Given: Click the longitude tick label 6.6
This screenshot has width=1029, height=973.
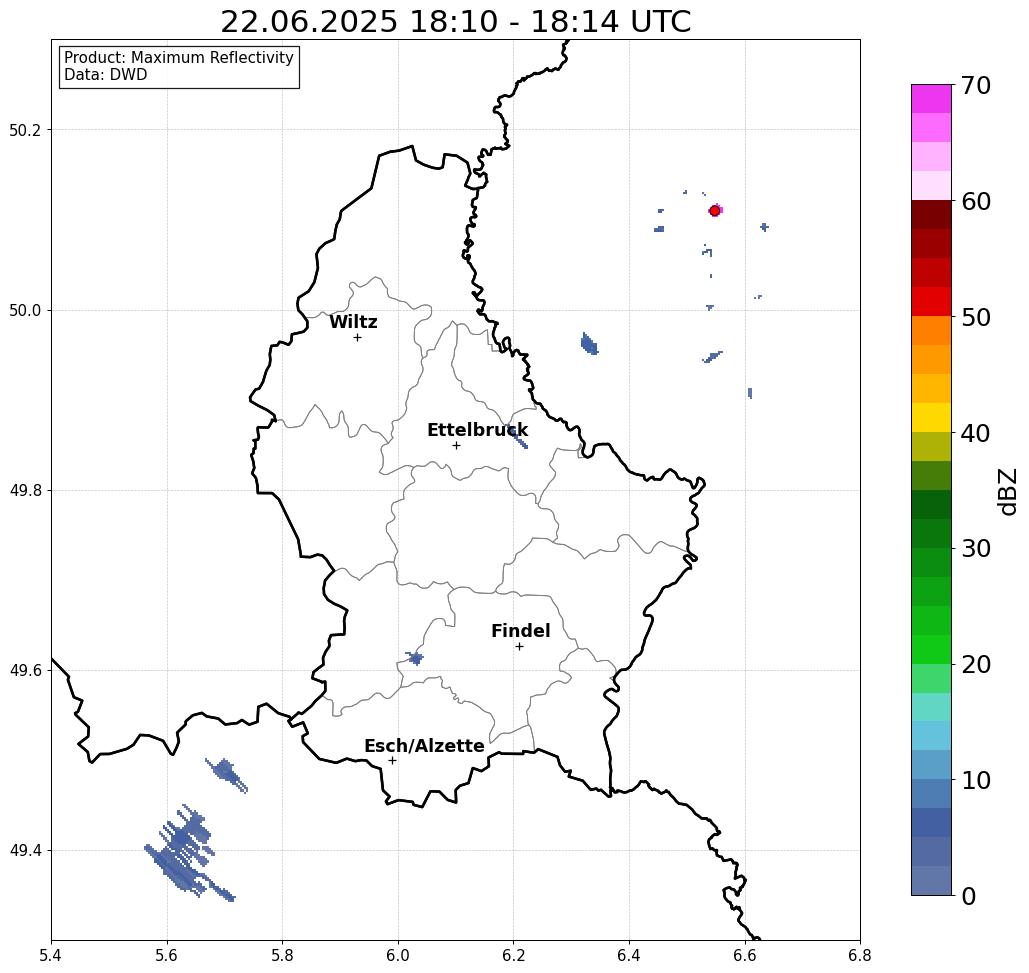Looking at the screenshot, I should point(745,956).
